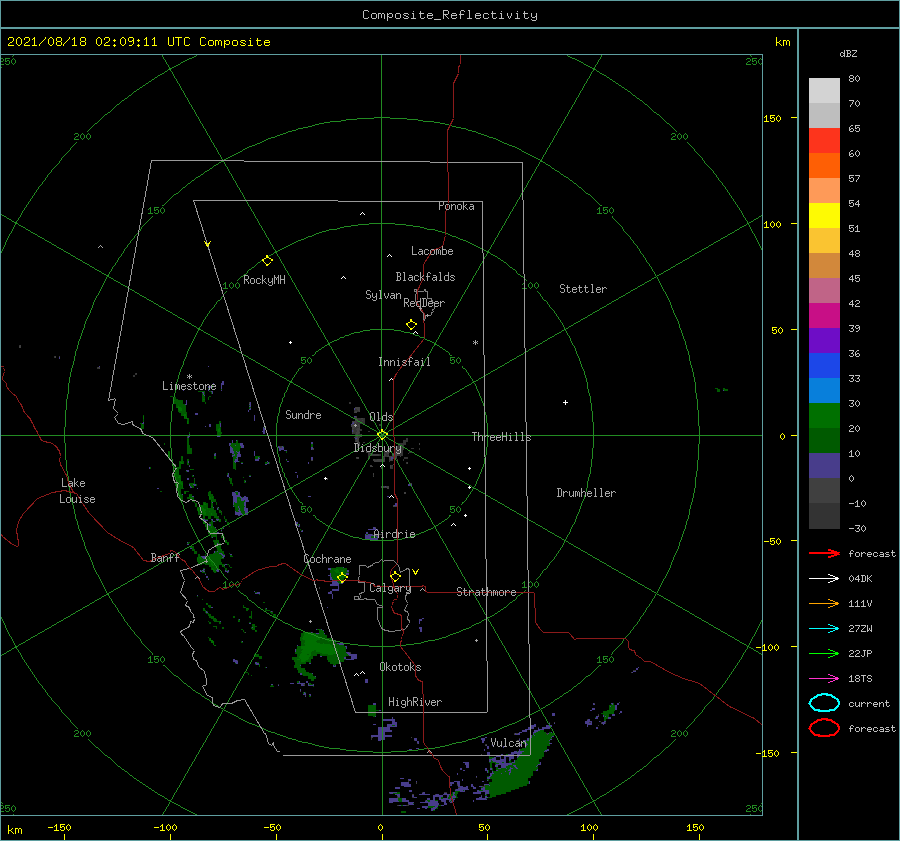Image resolution: width=900 pixels, height=841 pixels.
Task: Click the asterisk marker above Limestone
Action: [x=189, y=377]
